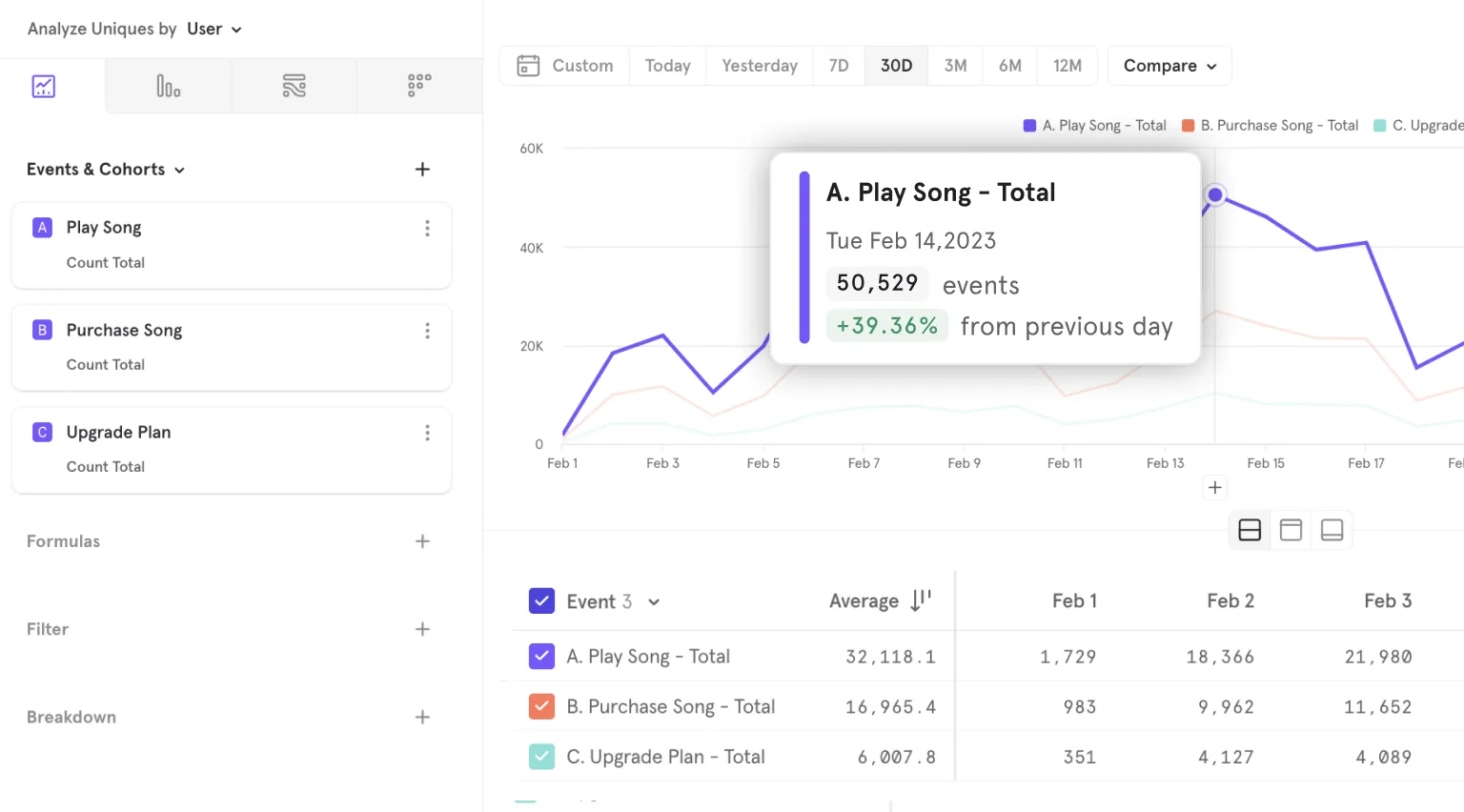Select the 6M date range
Viewport: 1464px width, 812px height.
[1010, 66]
